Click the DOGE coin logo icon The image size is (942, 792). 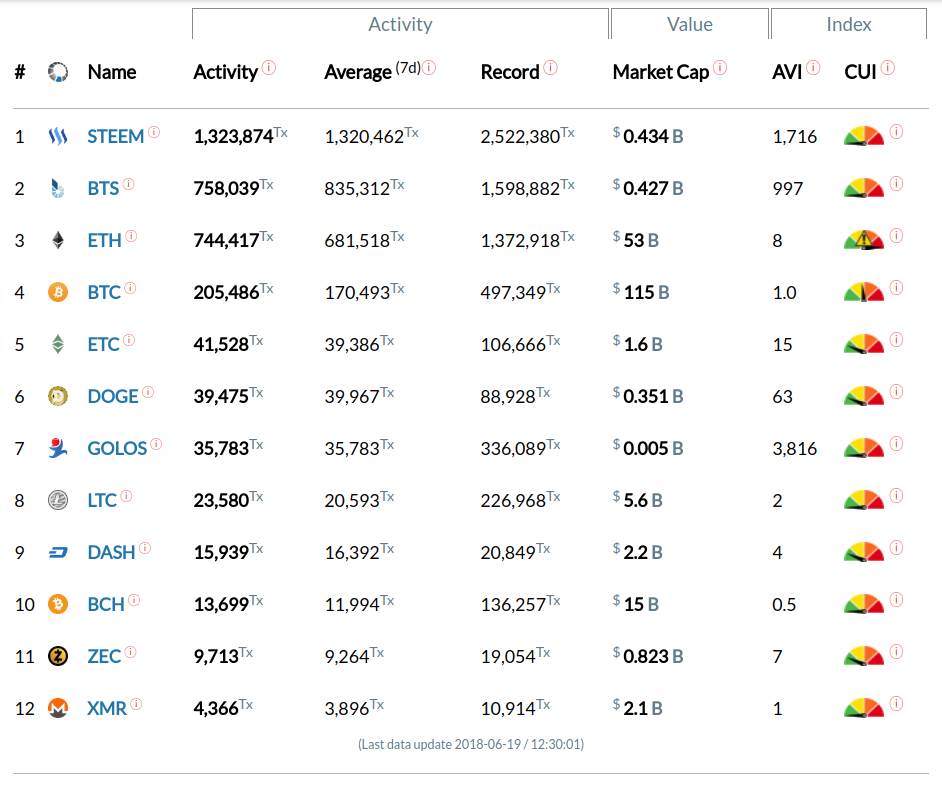[x=58, y=397]
